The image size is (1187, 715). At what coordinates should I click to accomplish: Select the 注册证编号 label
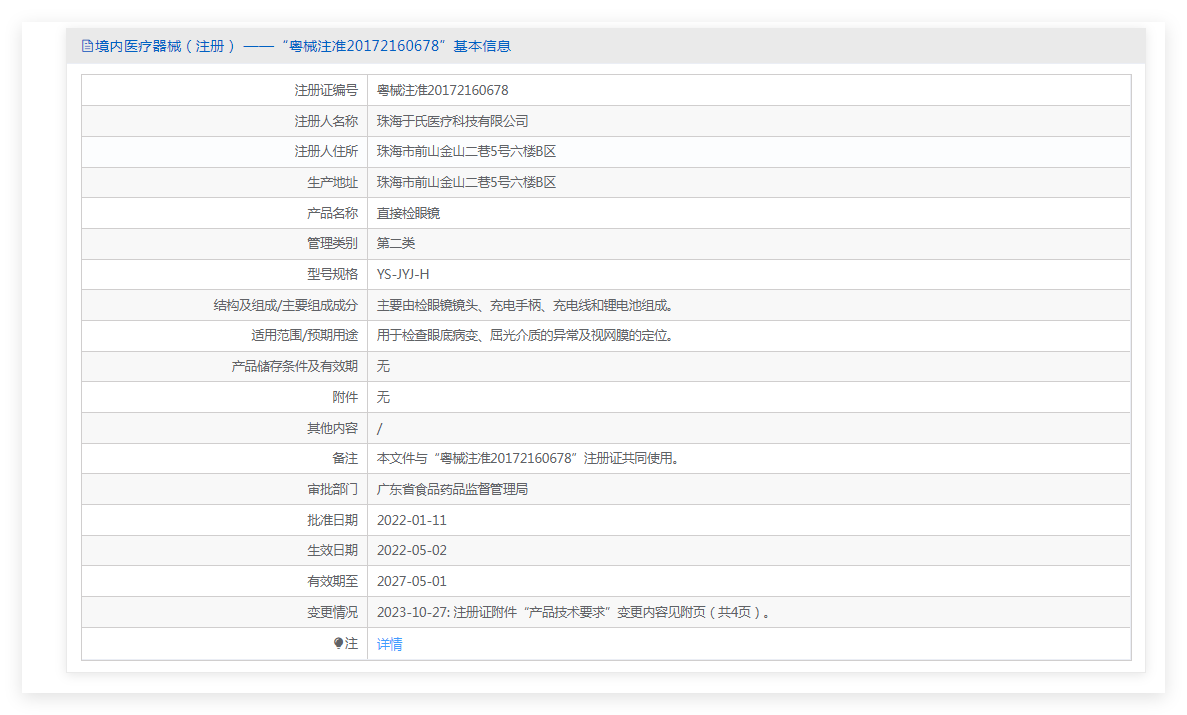click(326, 90)
